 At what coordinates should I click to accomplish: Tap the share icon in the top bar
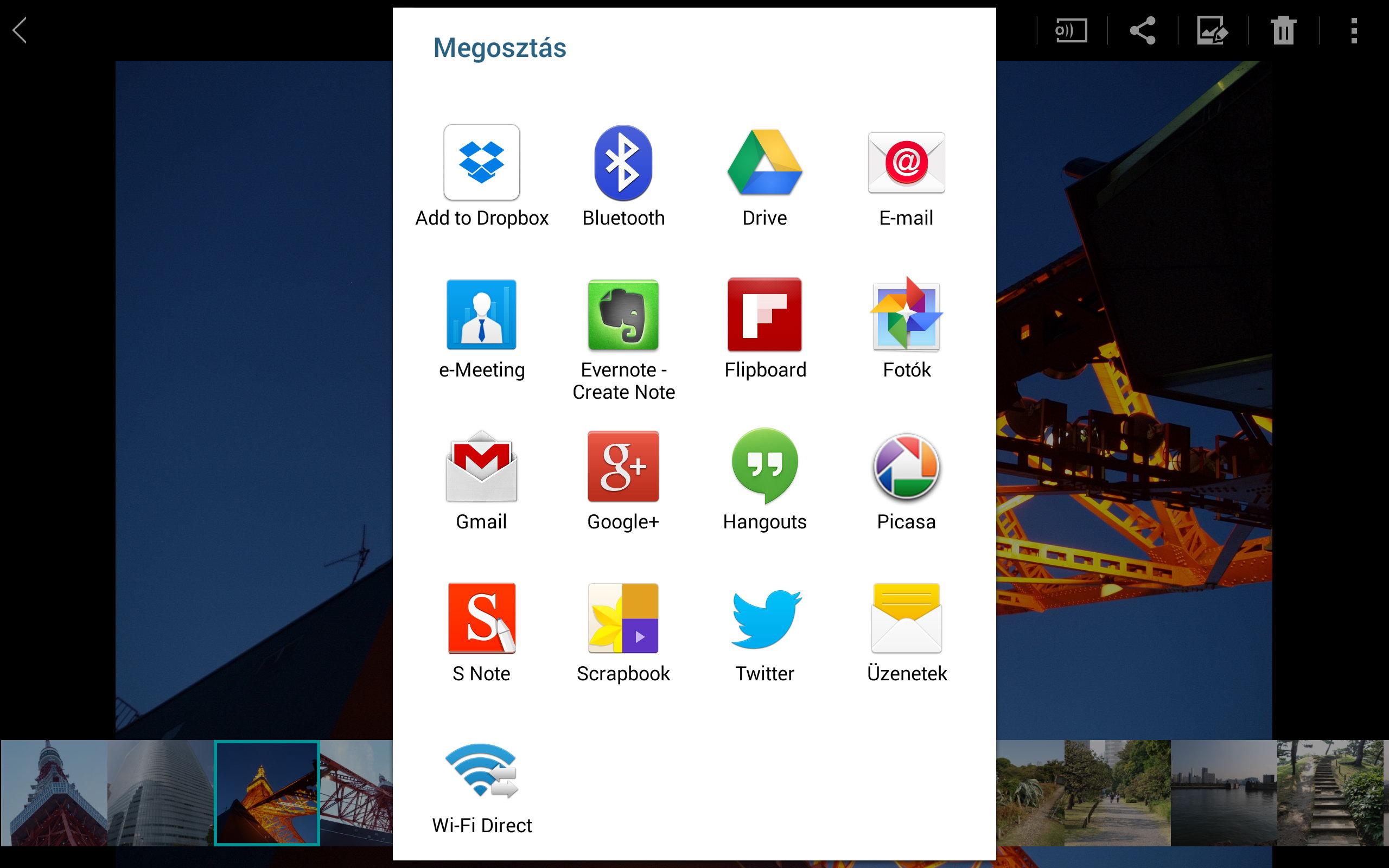click(1142, 30)
